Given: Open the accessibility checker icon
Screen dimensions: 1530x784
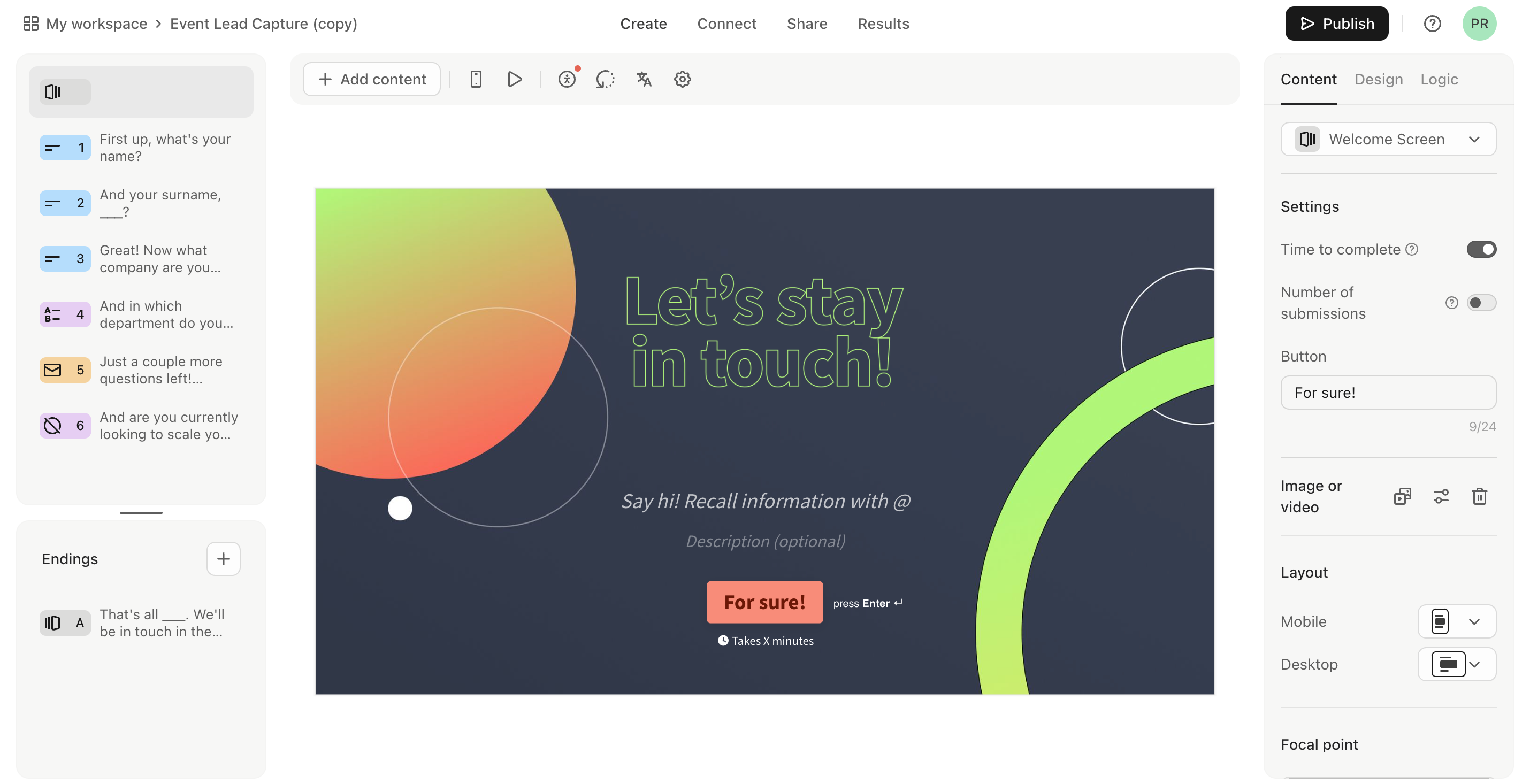Looking at the screenshot, I should (567, 79).
